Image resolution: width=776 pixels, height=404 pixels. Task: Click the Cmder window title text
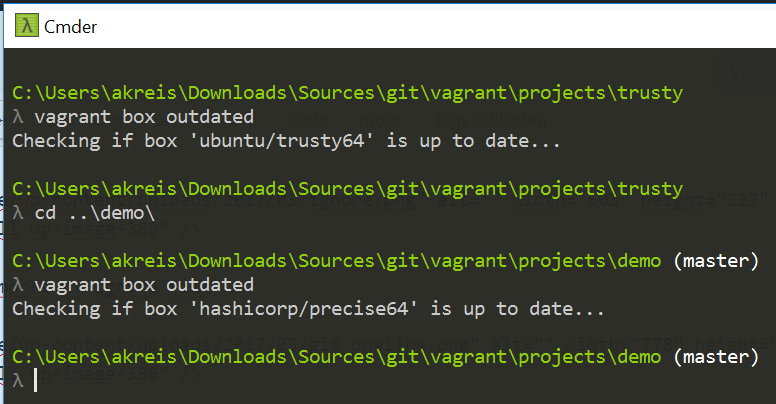pos(70,25)
